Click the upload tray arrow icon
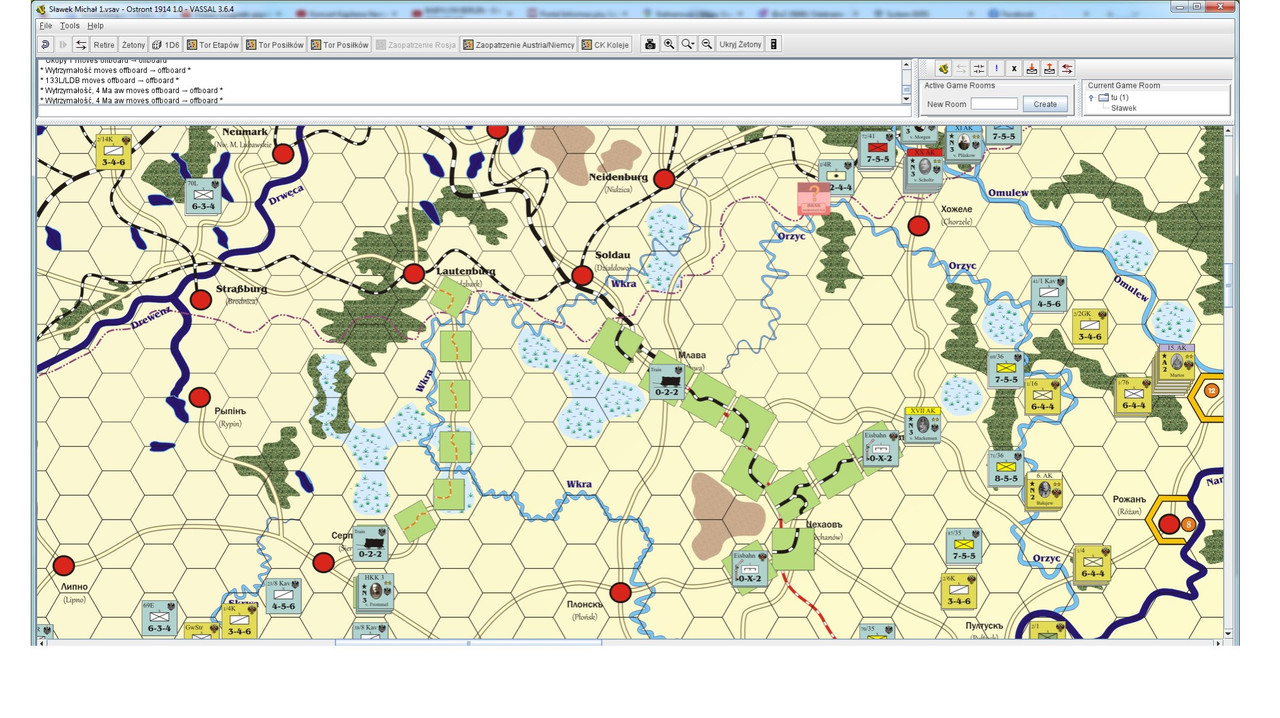The width and height of the screenshot is (1280, 718). coord(1050,68)
